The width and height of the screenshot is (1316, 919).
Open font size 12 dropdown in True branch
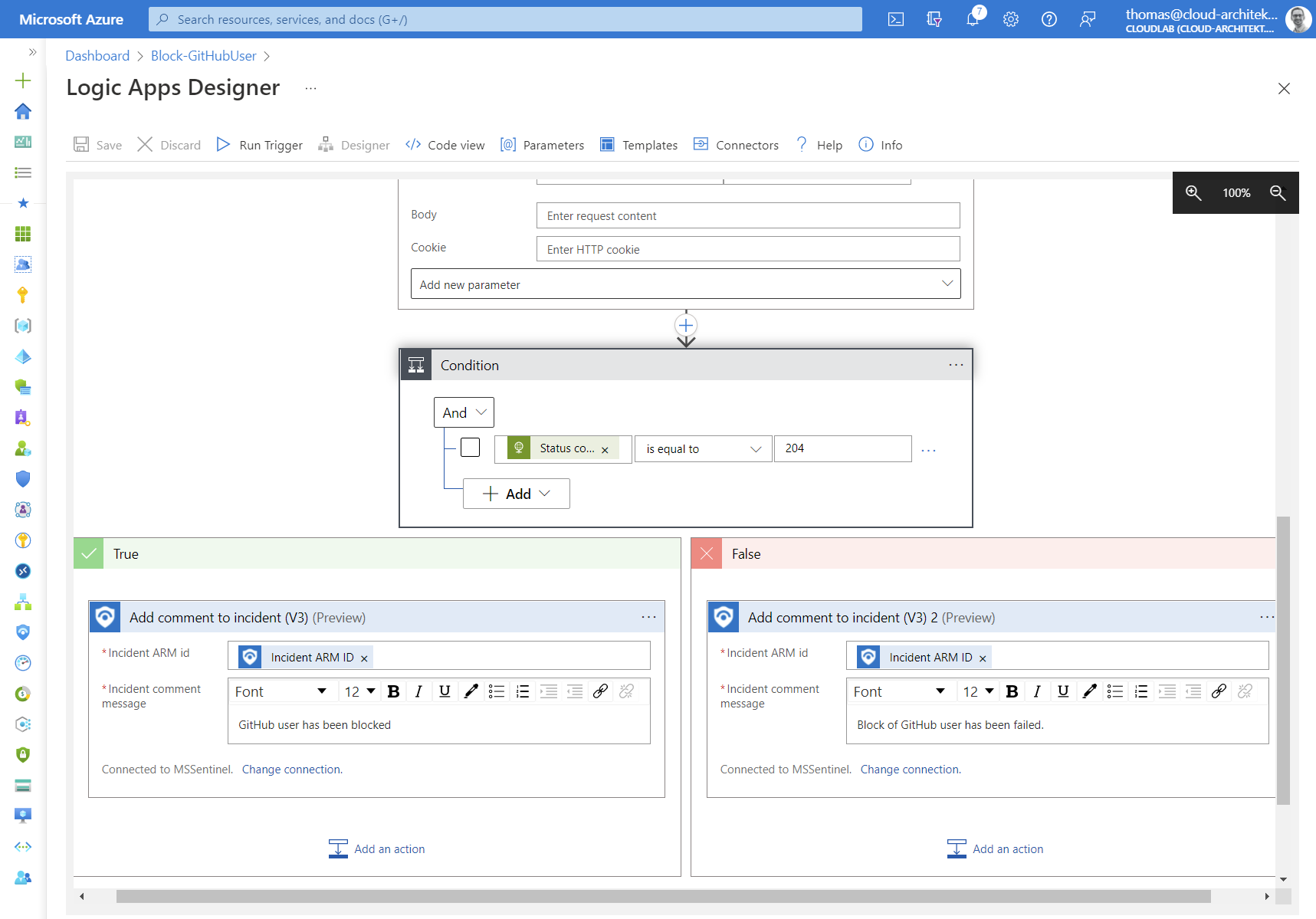pos(359,691)
